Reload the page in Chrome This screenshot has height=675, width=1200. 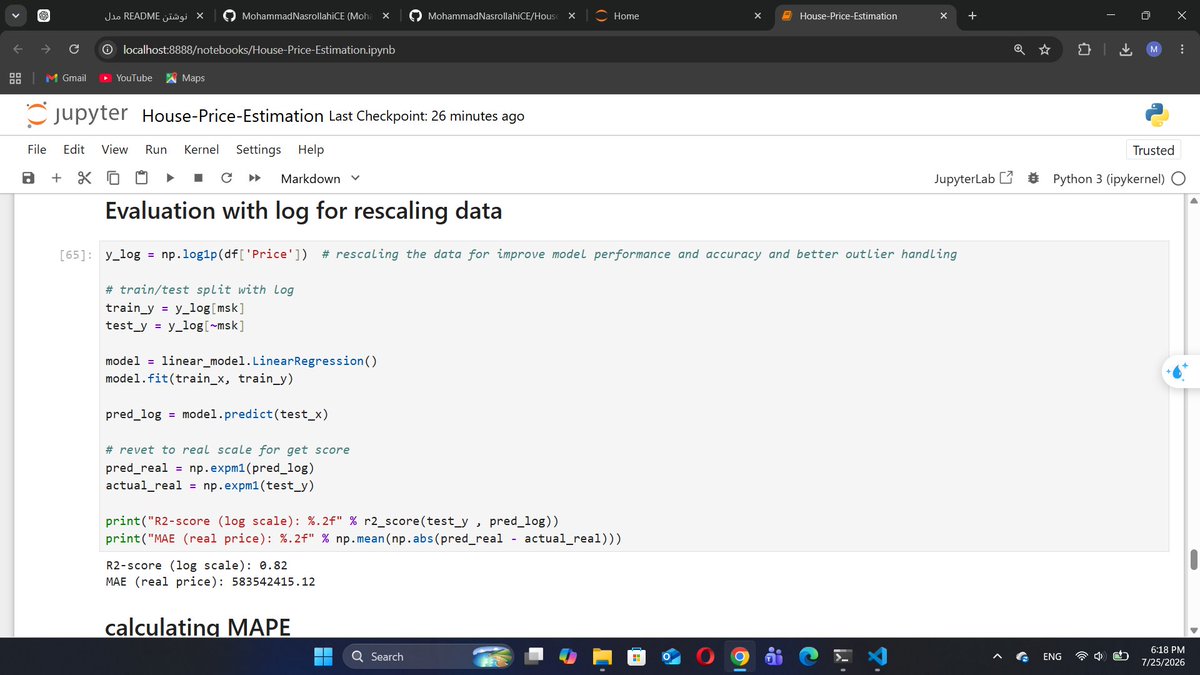pos(74,50)
